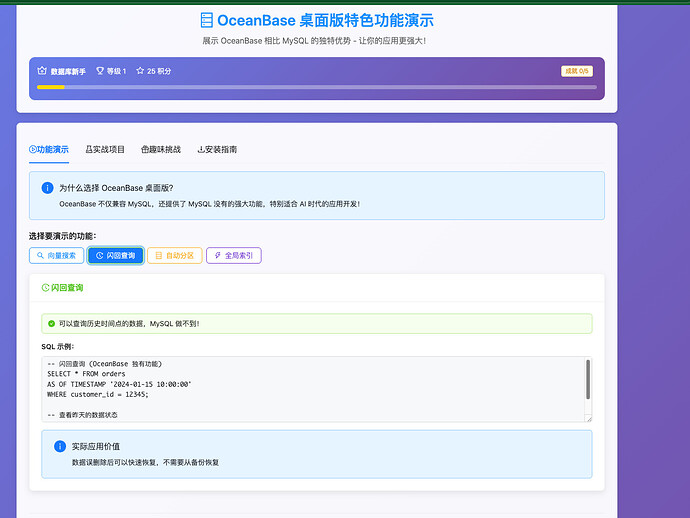This screenshot has width=690, height=518.
Task: Open the 成就 0/5 achievements badge
Action: click(576, 71)
